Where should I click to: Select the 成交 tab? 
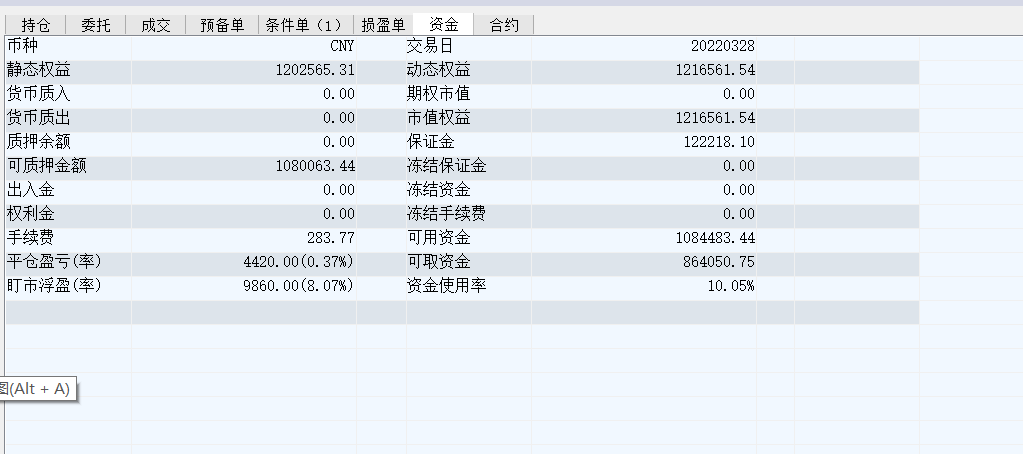coord(156,25)
